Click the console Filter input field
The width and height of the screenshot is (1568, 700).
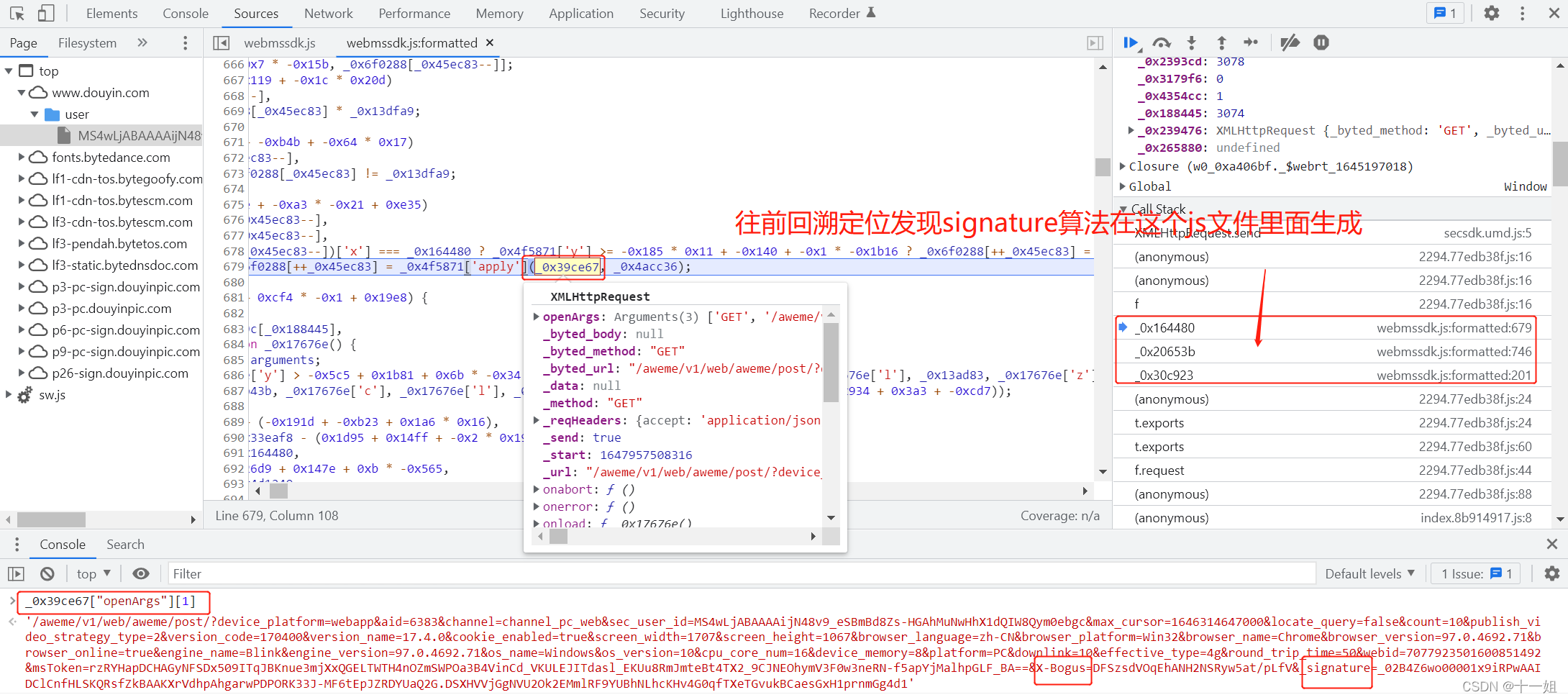click(x=741, y=574)
